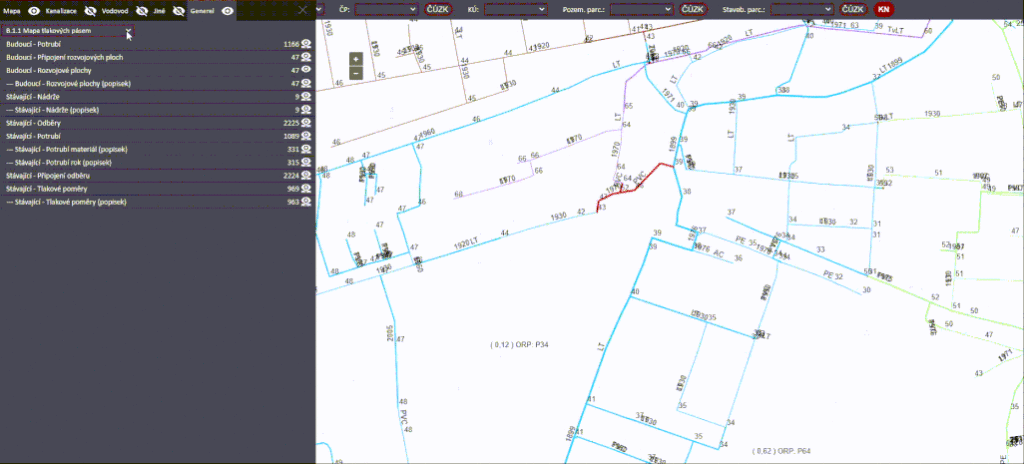Toggle eye icon for Stávající - Nádrže layer
Screen dimensions: 1024x464
click(x=308, y=97)
